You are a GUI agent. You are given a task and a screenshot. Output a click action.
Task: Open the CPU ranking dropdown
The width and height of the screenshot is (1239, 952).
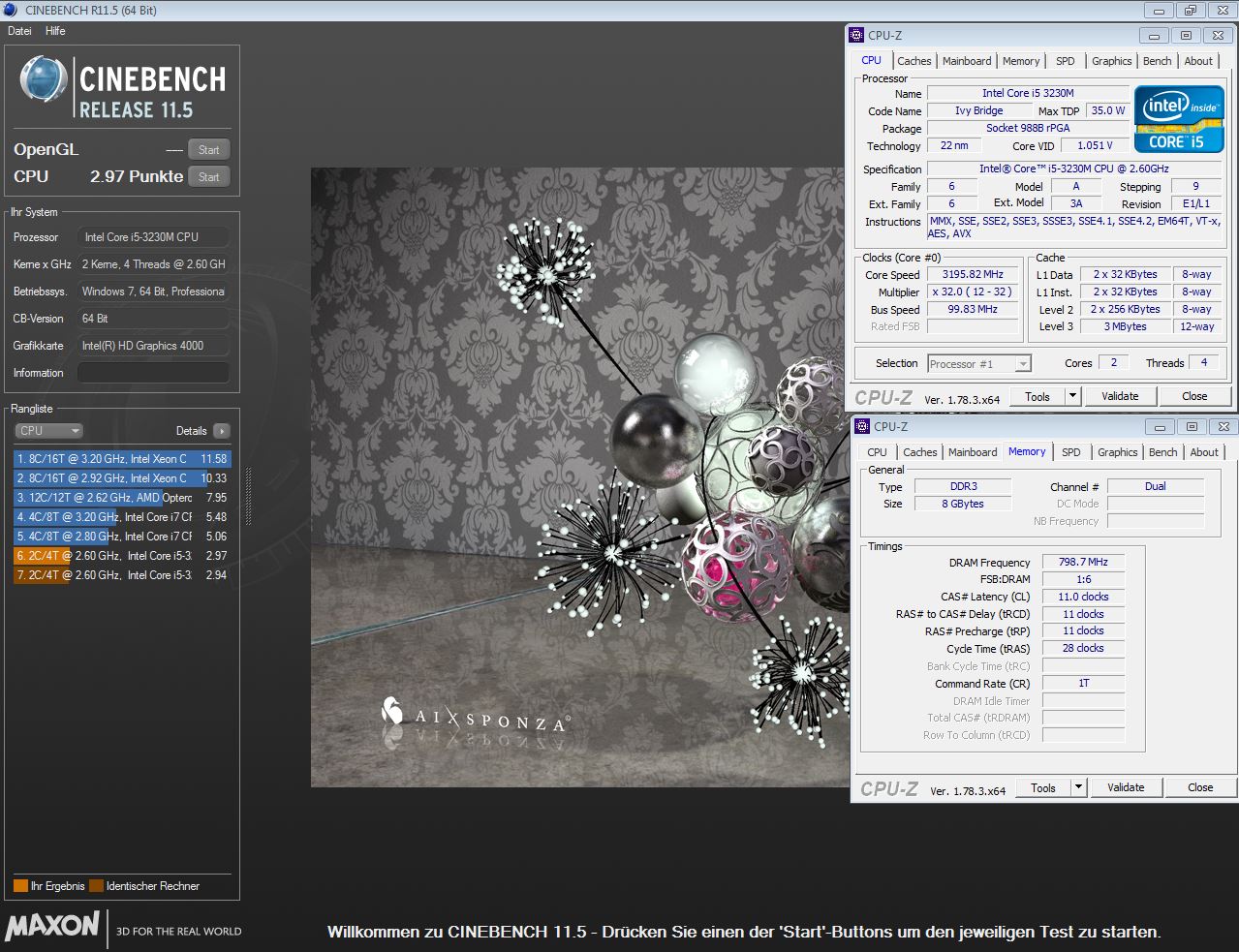coord(48,431)
